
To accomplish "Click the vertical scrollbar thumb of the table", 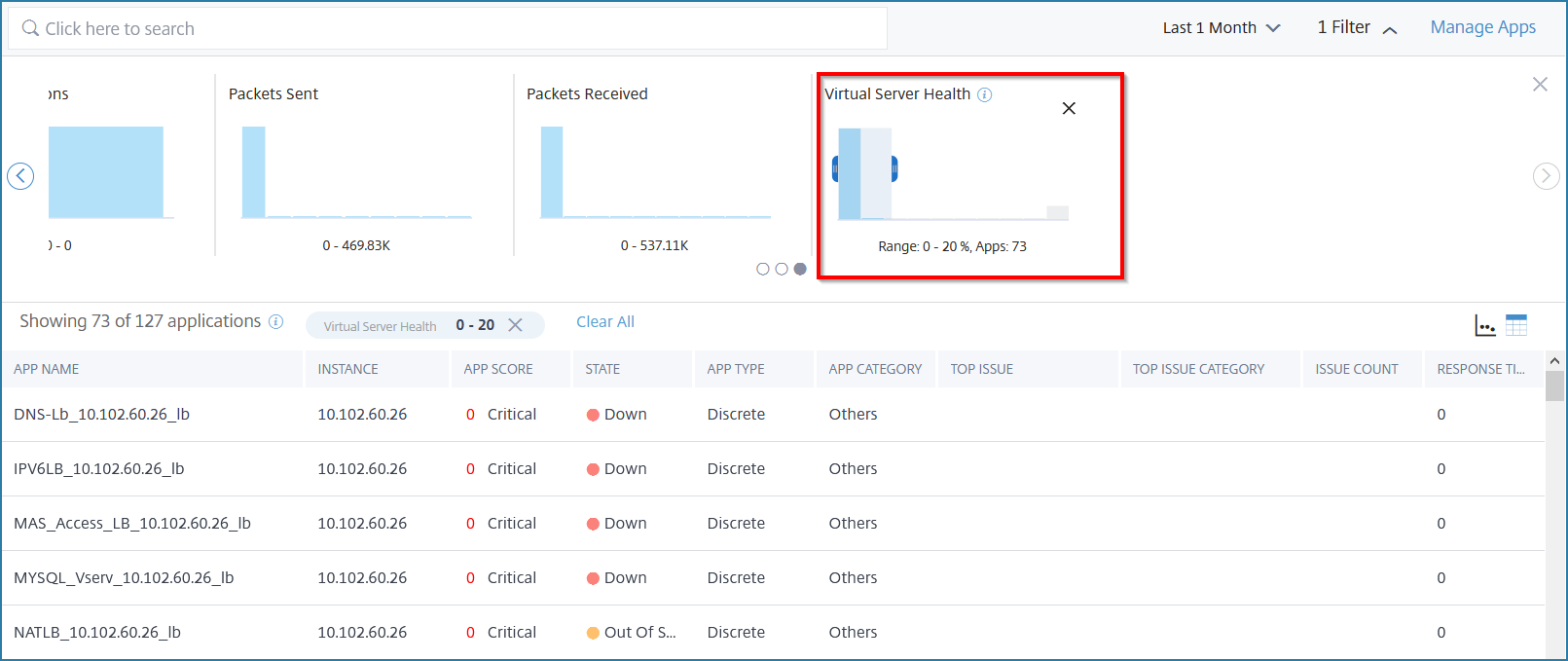I will [1554, 386].
